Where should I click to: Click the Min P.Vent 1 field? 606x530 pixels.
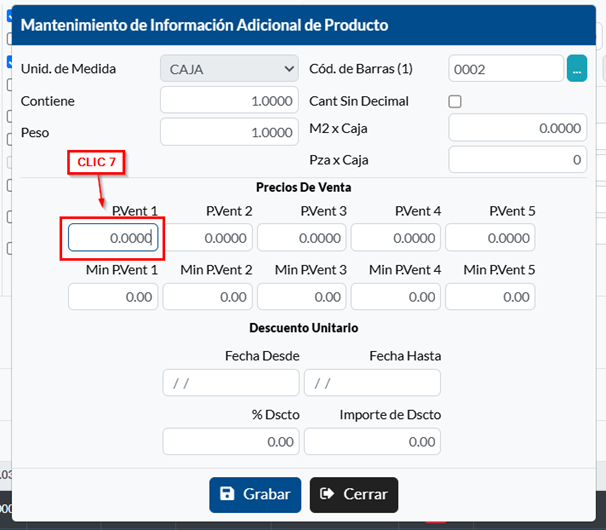[113, 297]
